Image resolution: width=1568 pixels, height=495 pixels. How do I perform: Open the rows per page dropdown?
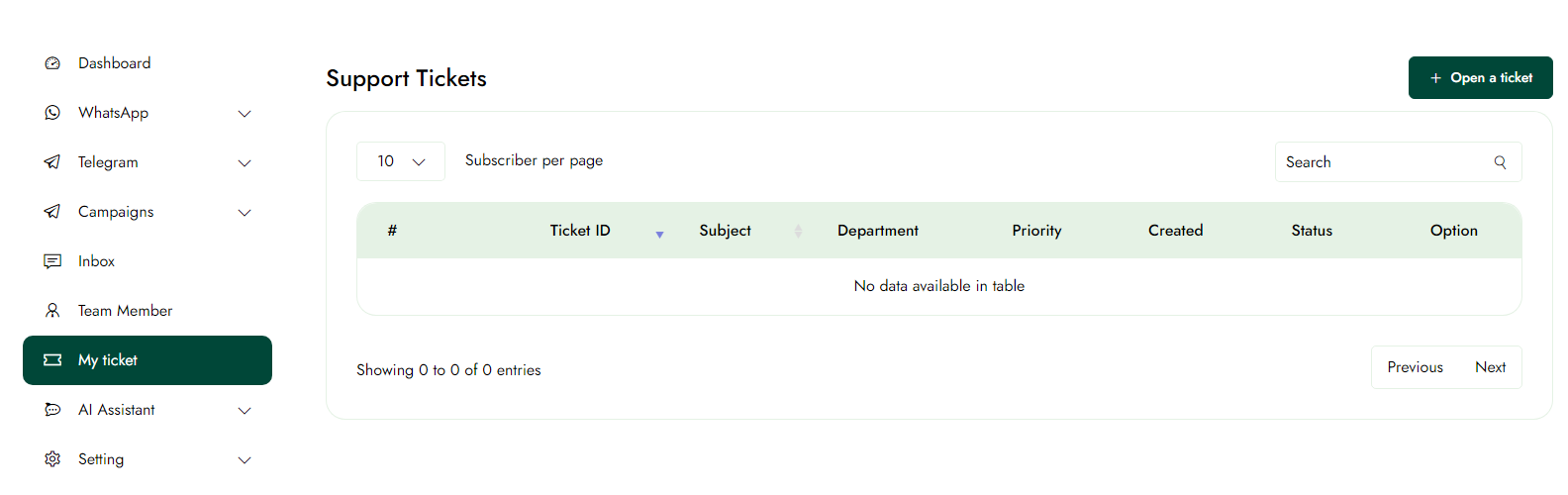401,161
